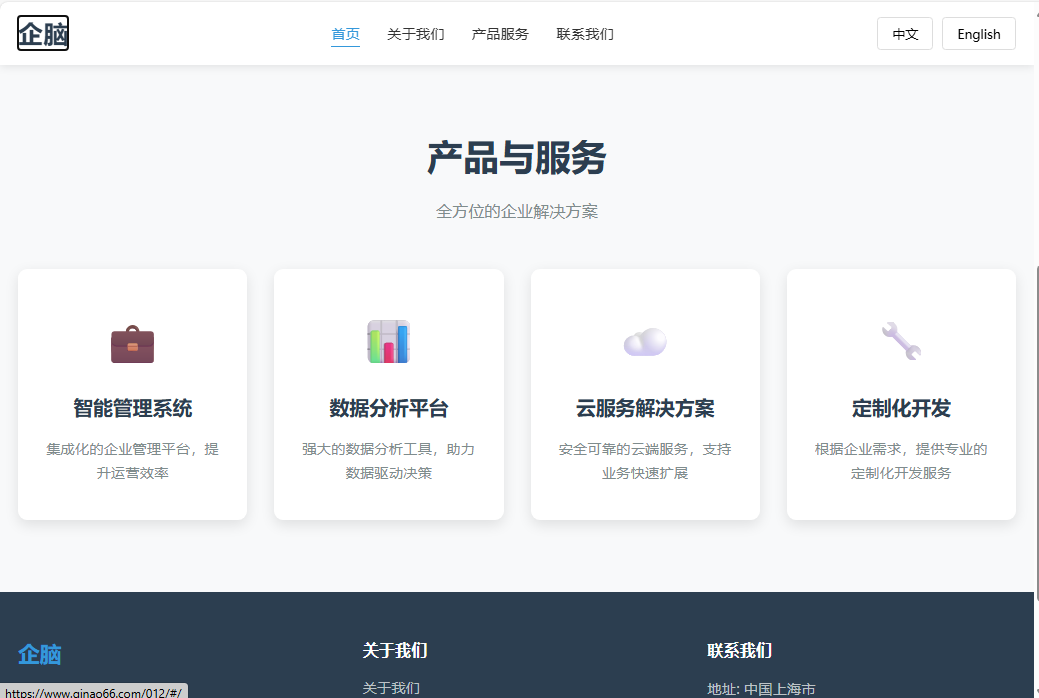Screen dimensions: 1039x698
Task: Open the 首页 navigation tab
Action: coord(345,34)
